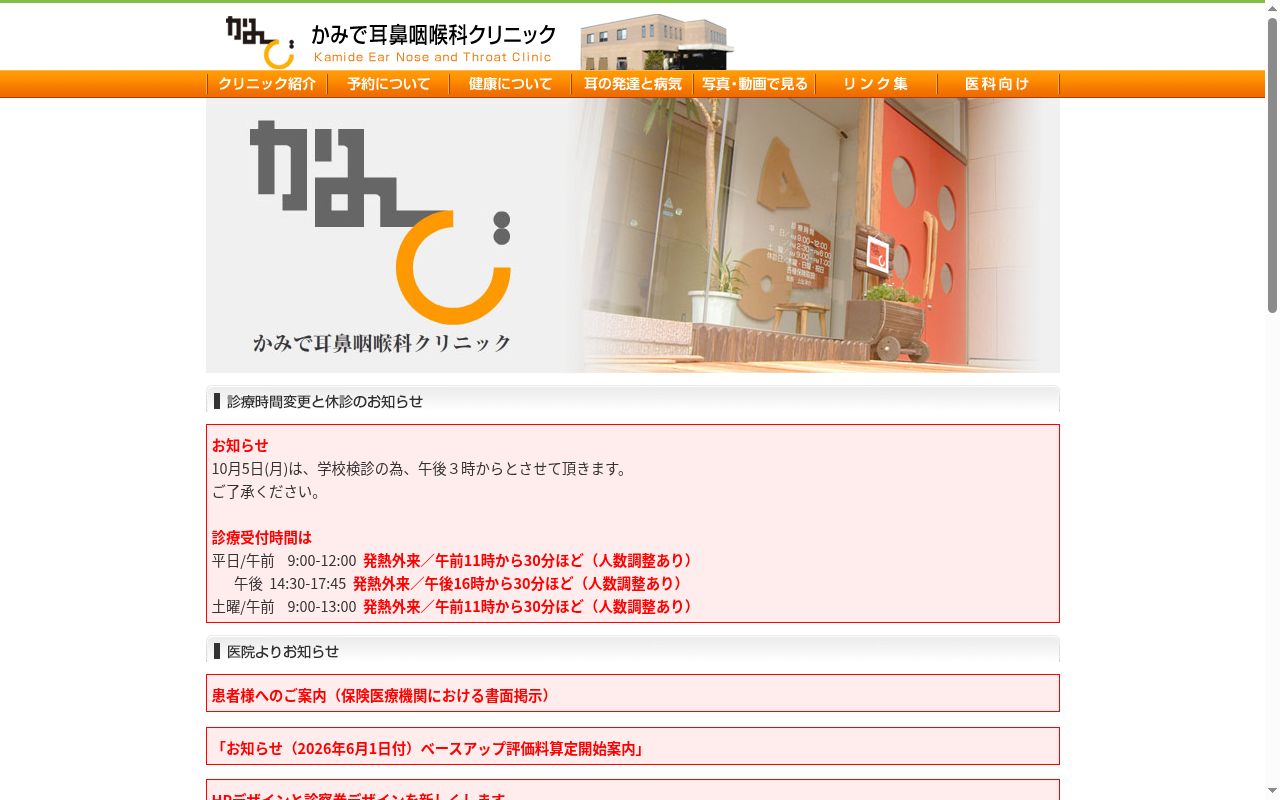Click the large clinic entrance banner image
This screenshot has width=1280, height=800.
(633, 235)
